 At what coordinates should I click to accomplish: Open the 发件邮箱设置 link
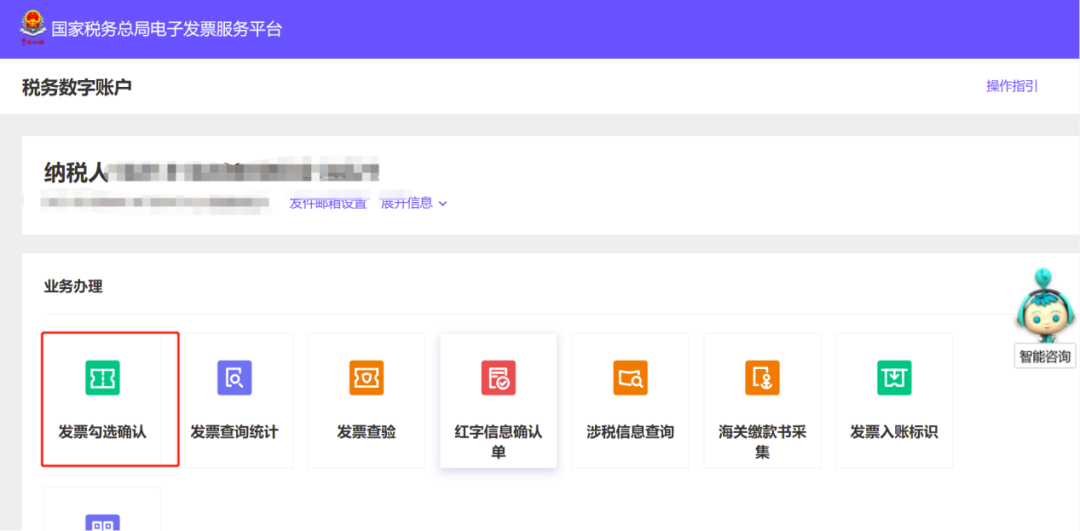click(328, 203)
